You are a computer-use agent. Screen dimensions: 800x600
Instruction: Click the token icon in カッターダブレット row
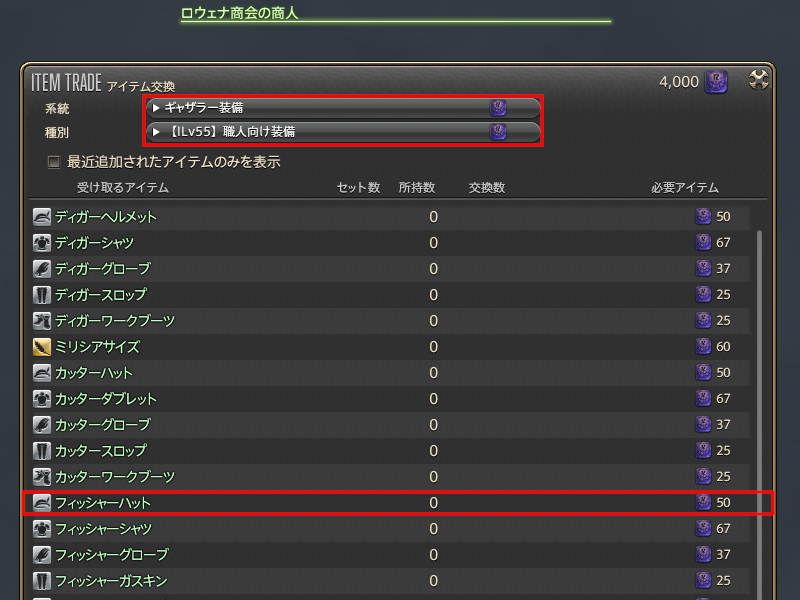[x=703, y=398]
